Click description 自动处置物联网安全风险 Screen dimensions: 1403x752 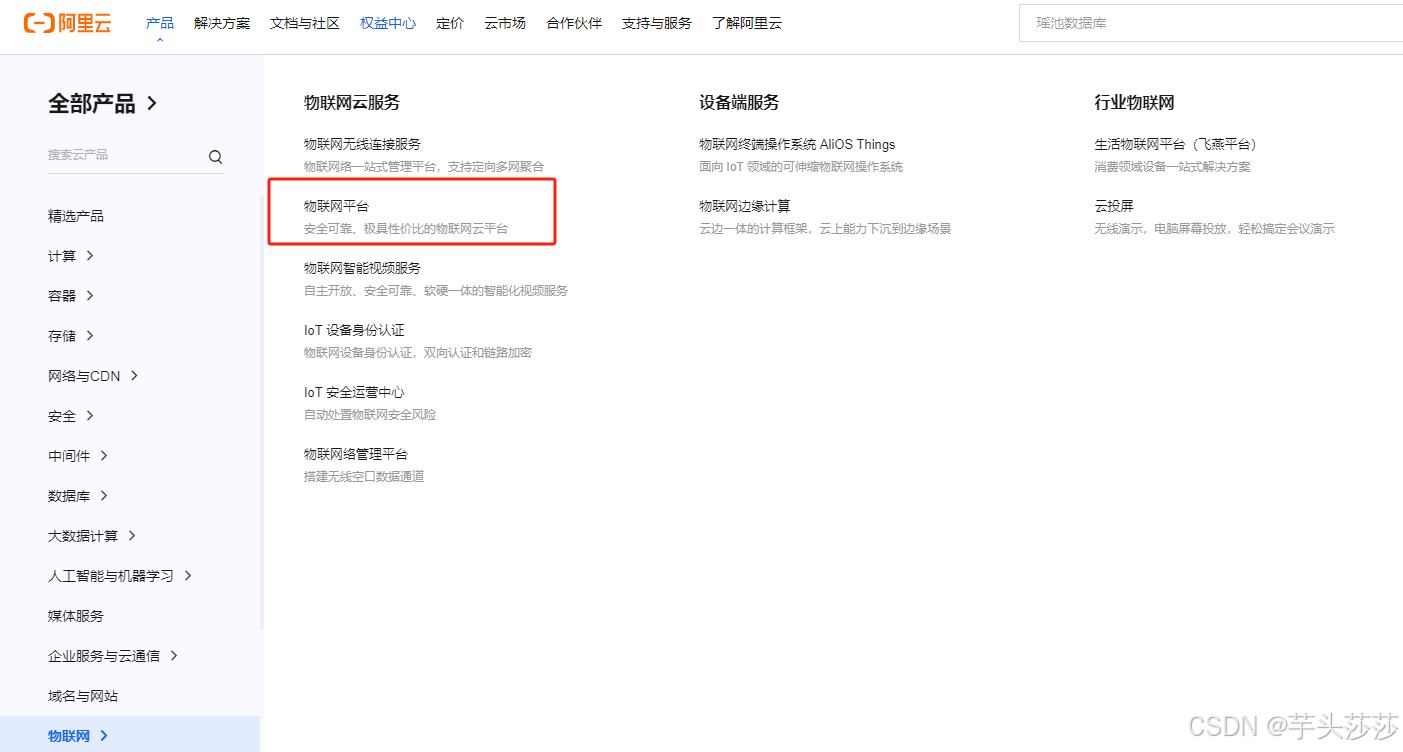point(370,415)
